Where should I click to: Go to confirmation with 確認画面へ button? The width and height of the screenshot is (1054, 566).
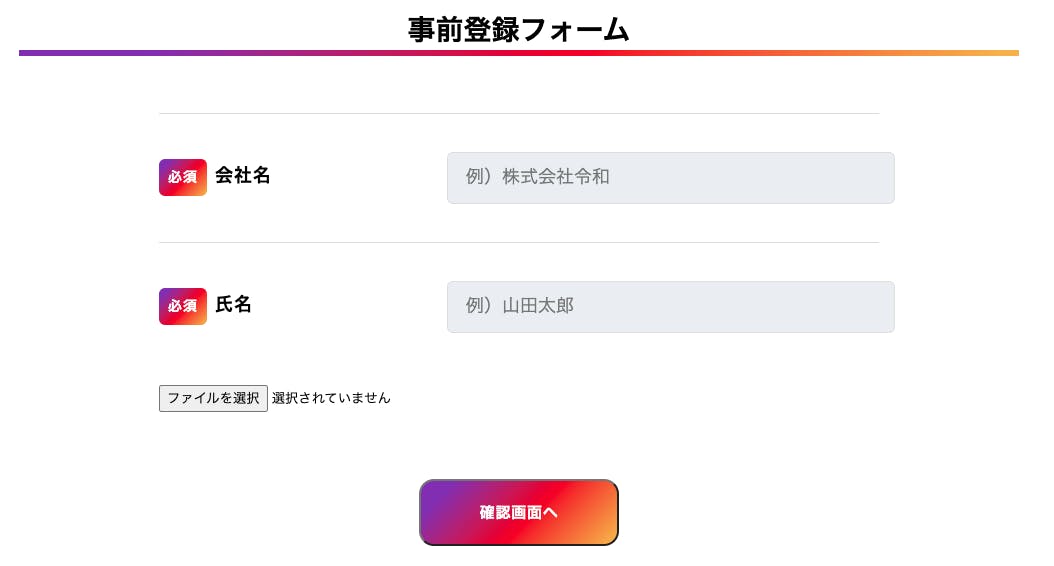point(518,512)
